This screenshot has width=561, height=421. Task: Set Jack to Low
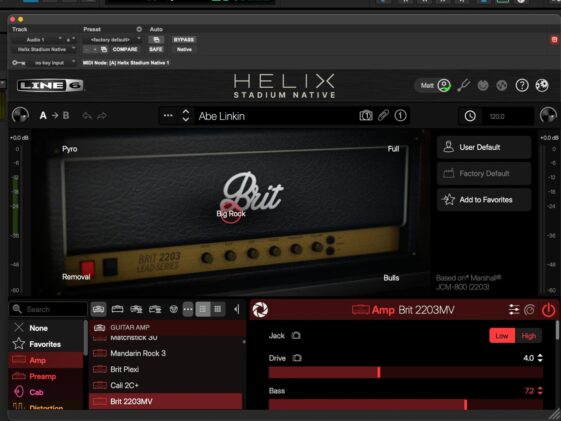(502, 336)
